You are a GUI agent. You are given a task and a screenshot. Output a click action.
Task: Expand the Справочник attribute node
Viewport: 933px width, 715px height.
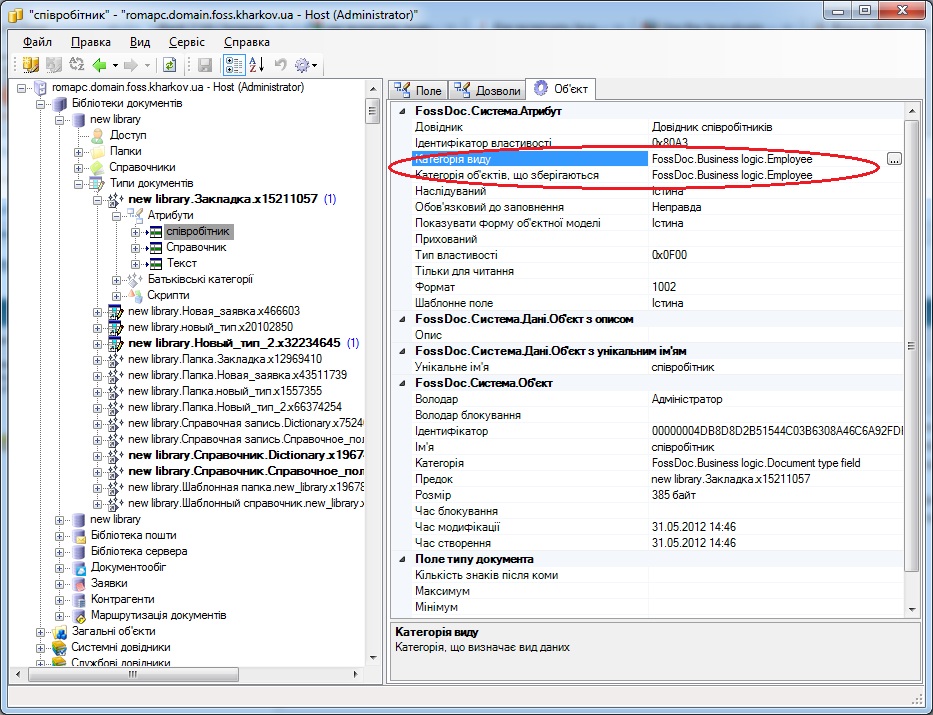(135, 248)
